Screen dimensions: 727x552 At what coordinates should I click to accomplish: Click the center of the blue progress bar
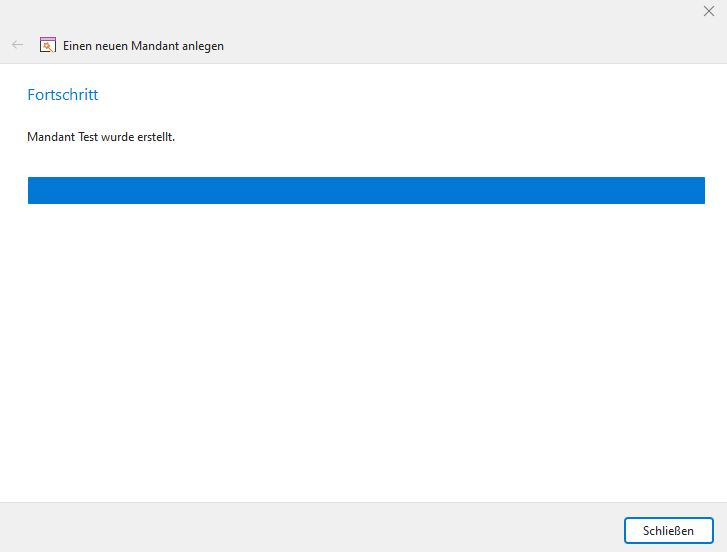(x=366, y=191)
